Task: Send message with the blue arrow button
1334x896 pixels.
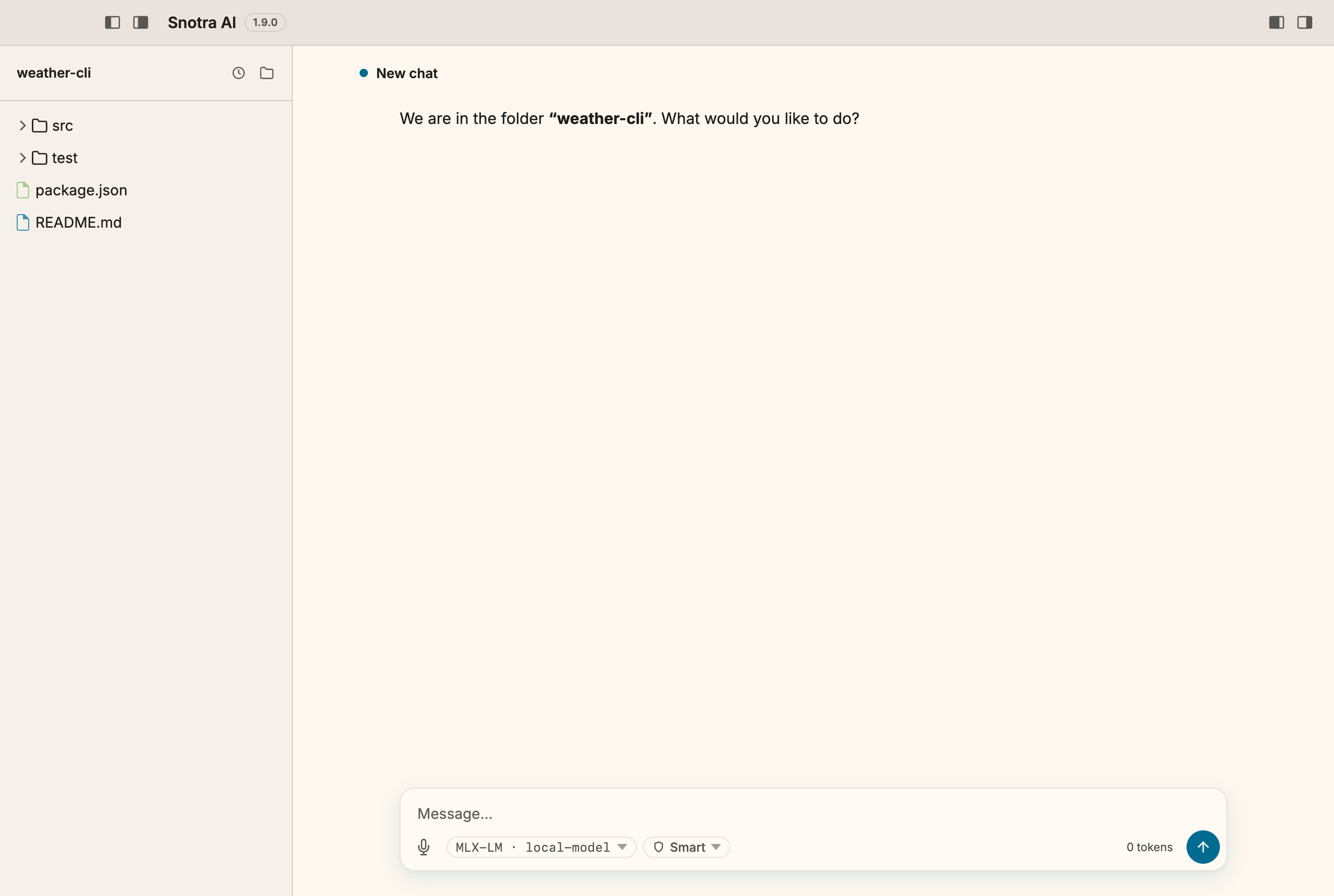Action: click(1203, 847)
